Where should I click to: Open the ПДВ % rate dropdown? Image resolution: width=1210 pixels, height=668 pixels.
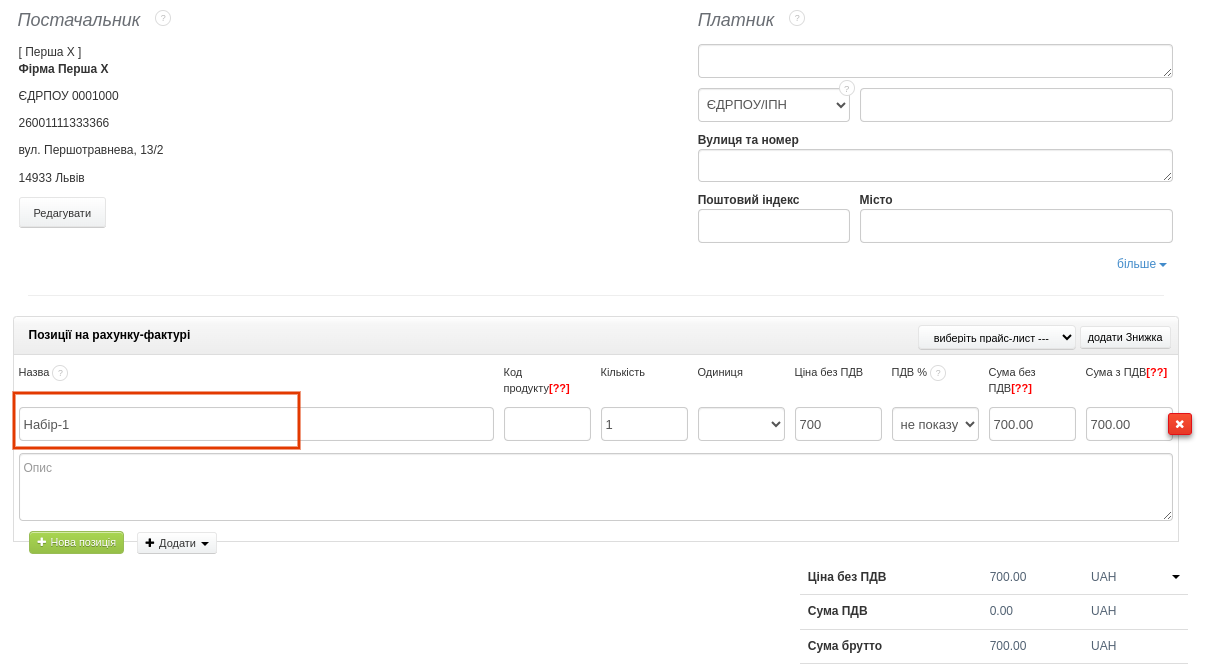[x=935, y=424]
